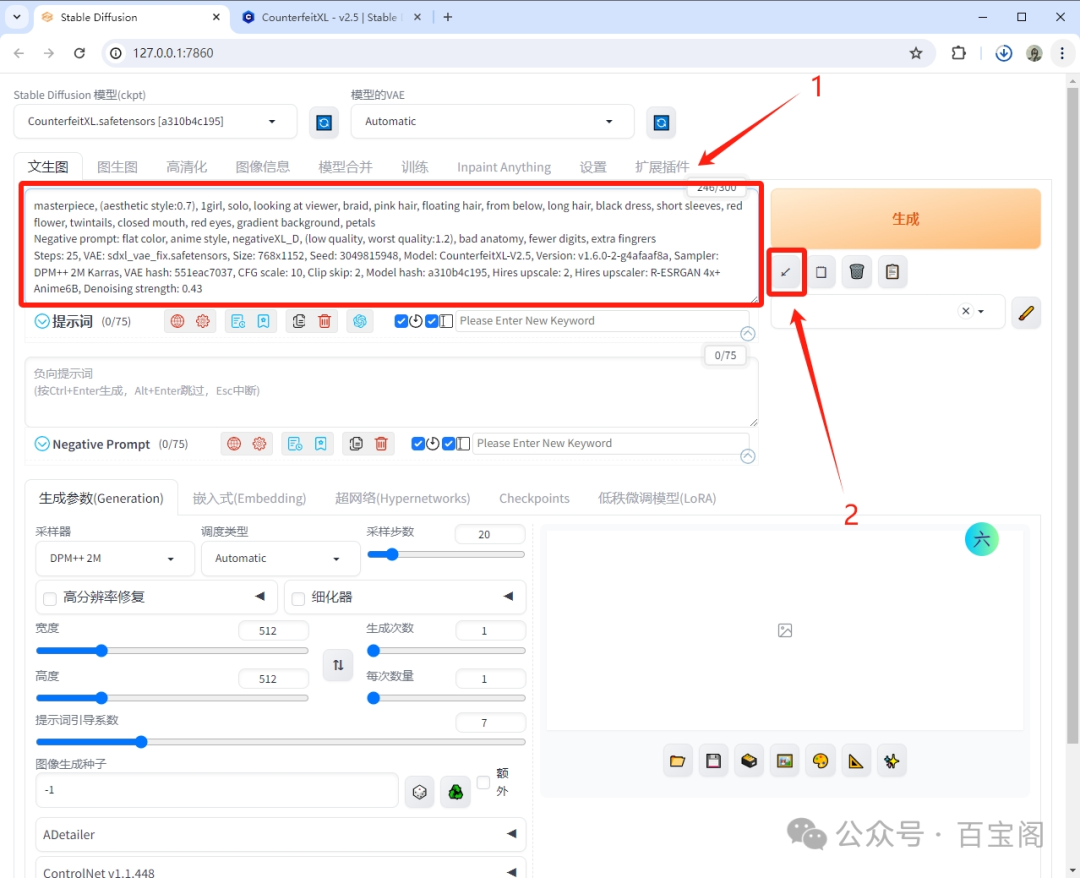The image size is (1080, 878).
Task: Open the styles dropdown arrow beside the pencil button
Action: (982, 311)
